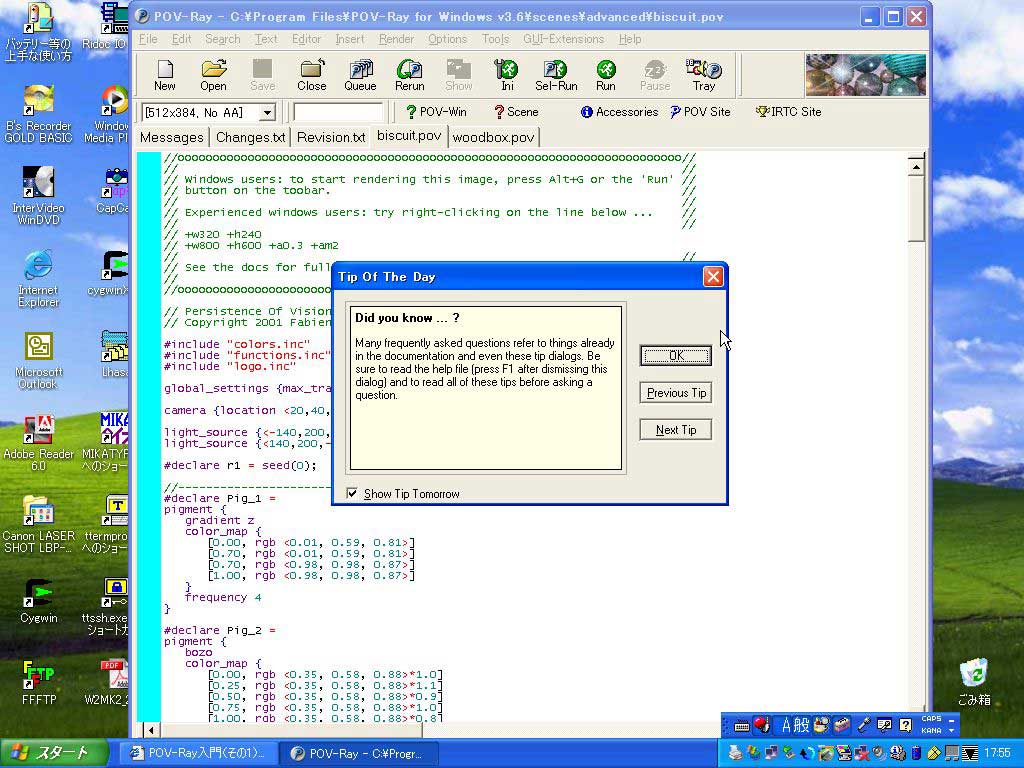Click the IME help question mark icon

coord(905,725)
